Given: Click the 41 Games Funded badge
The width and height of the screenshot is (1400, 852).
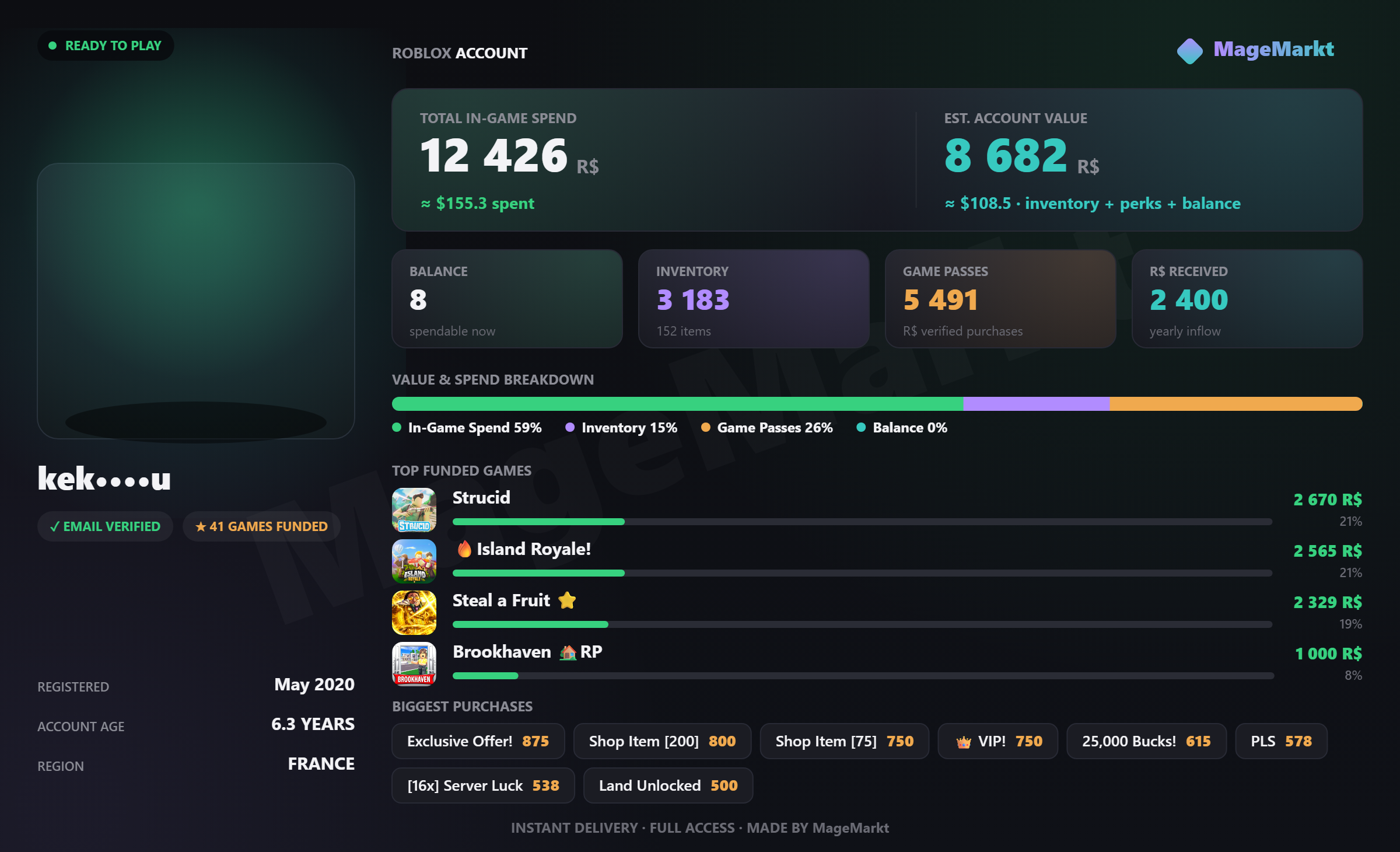Looking at the screenshot, I should tap(261, 526).
